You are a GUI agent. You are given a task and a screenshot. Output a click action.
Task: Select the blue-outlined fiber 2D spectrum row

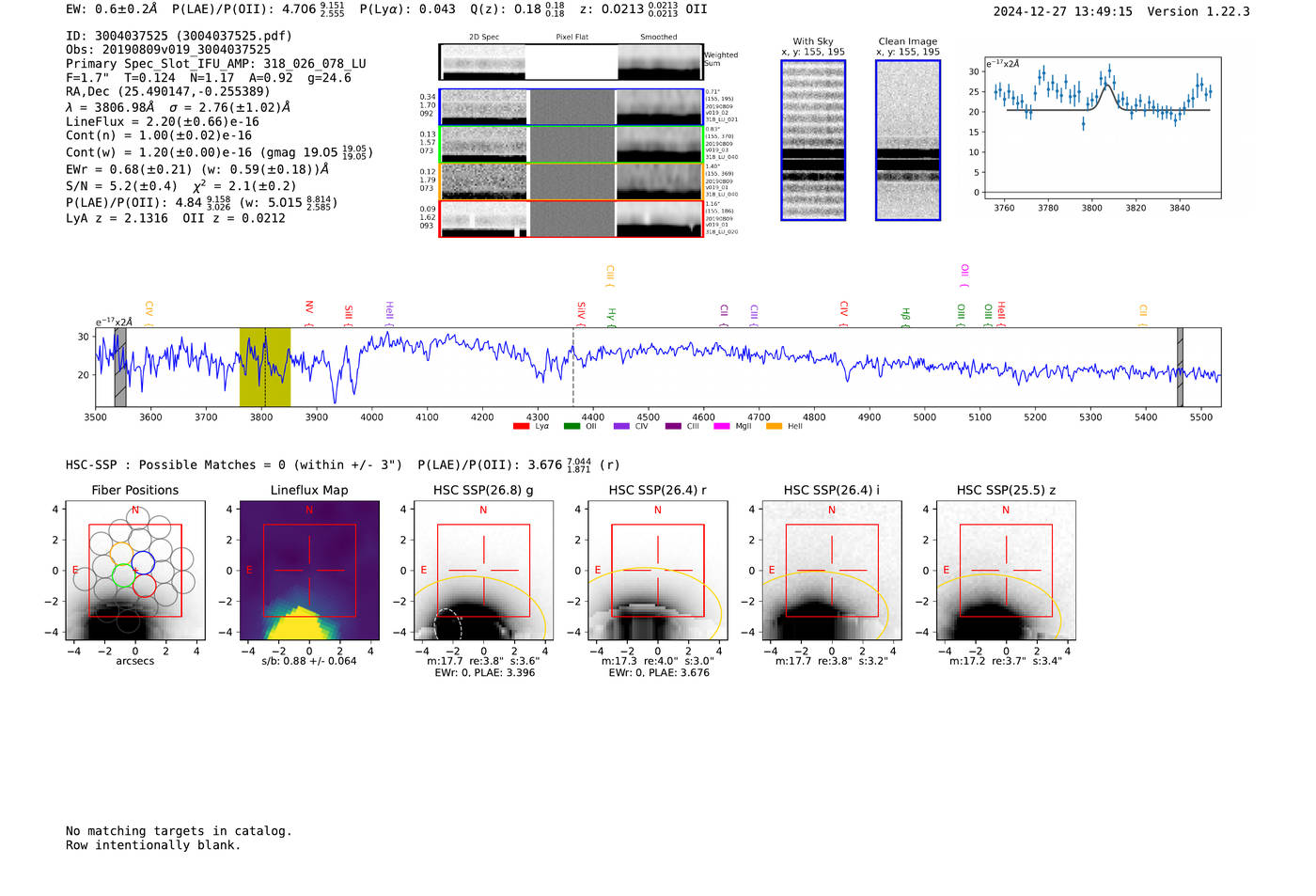click(x=572, y=107)
